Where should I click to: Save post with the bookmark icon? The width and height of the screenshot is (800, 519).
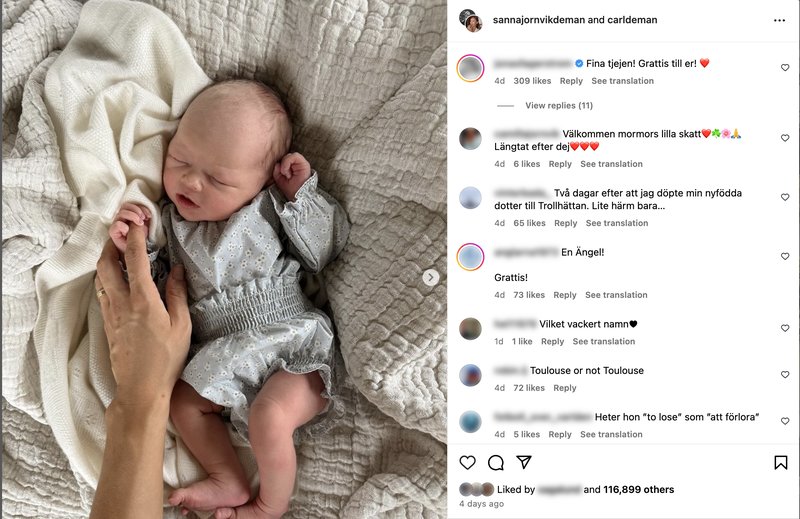coord(781,462)
